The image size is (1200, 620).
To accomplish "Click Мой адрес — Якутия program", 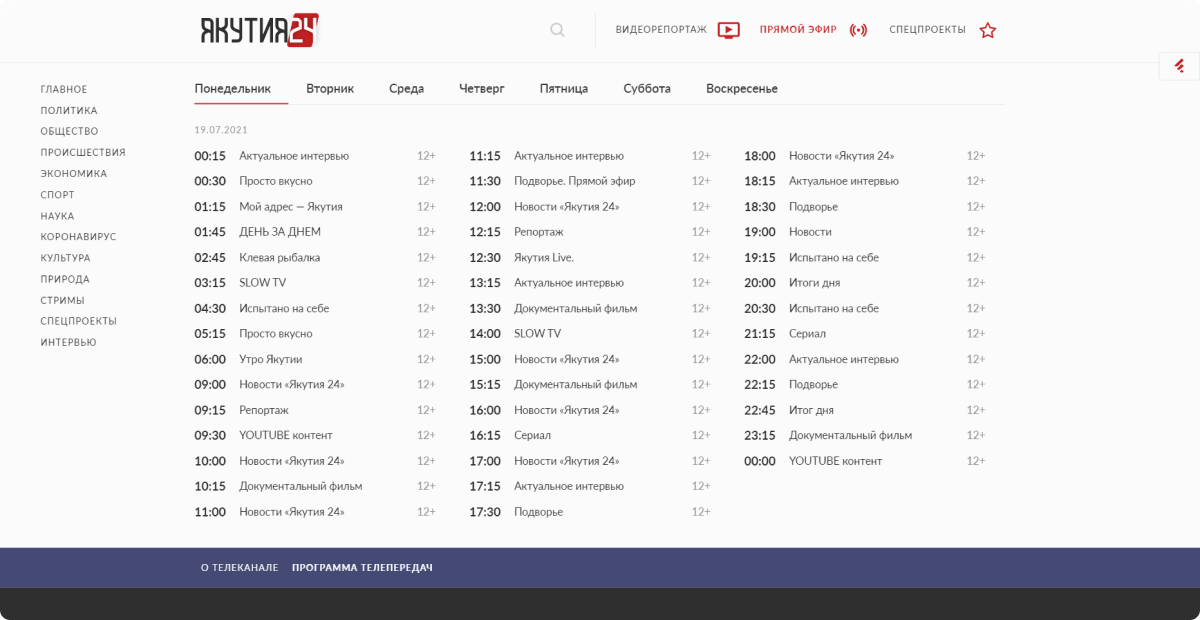I will [291, 207].
